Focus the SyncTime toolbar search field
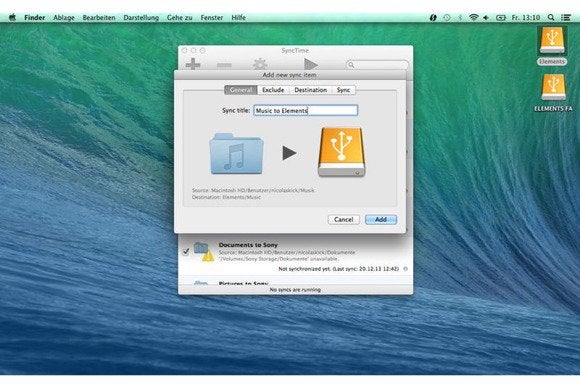 (377, 65)
